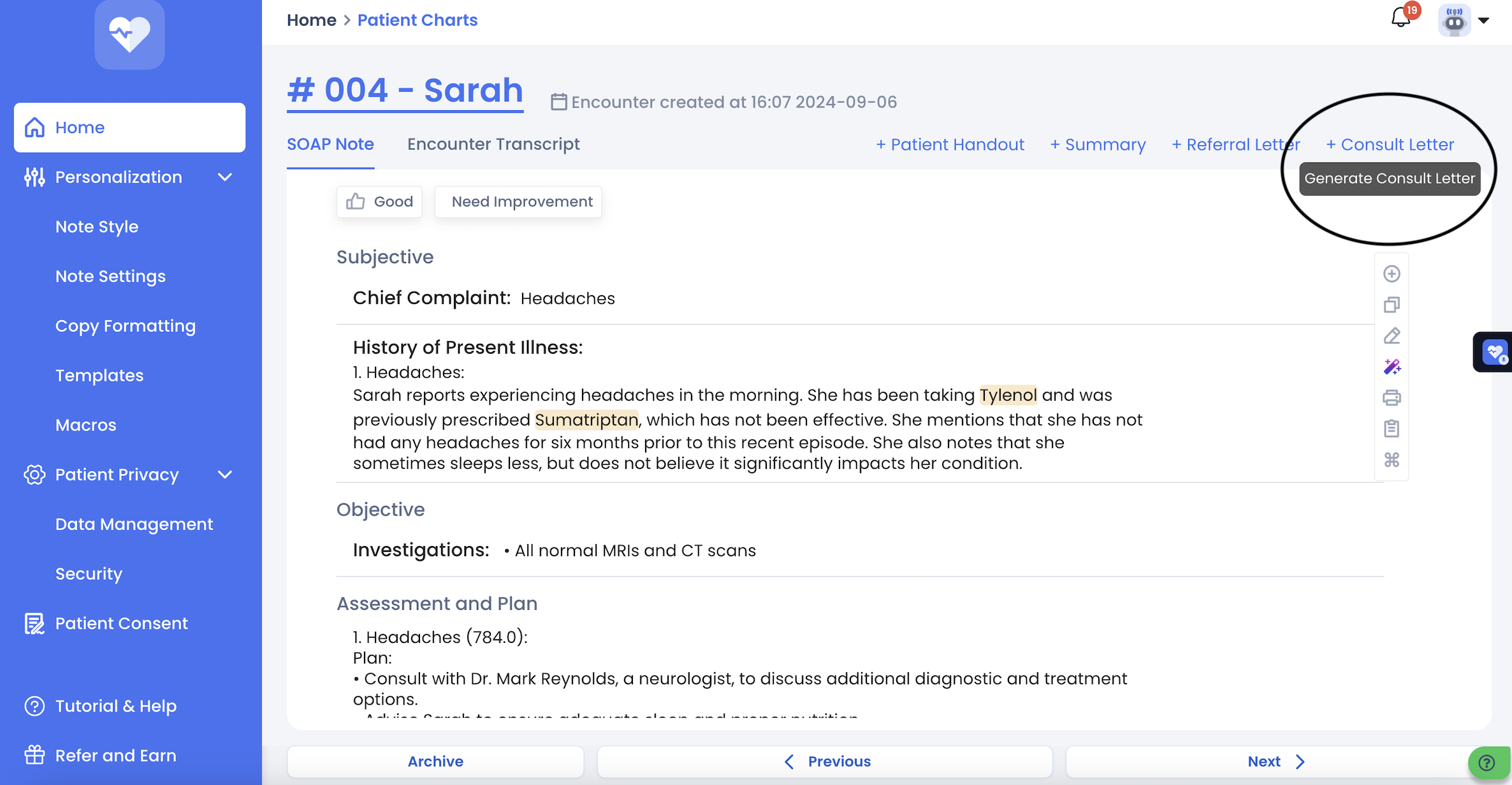Screen dimensions: 1512x785
Task: Click the magic wand icon
Action: pos(1392,367)
